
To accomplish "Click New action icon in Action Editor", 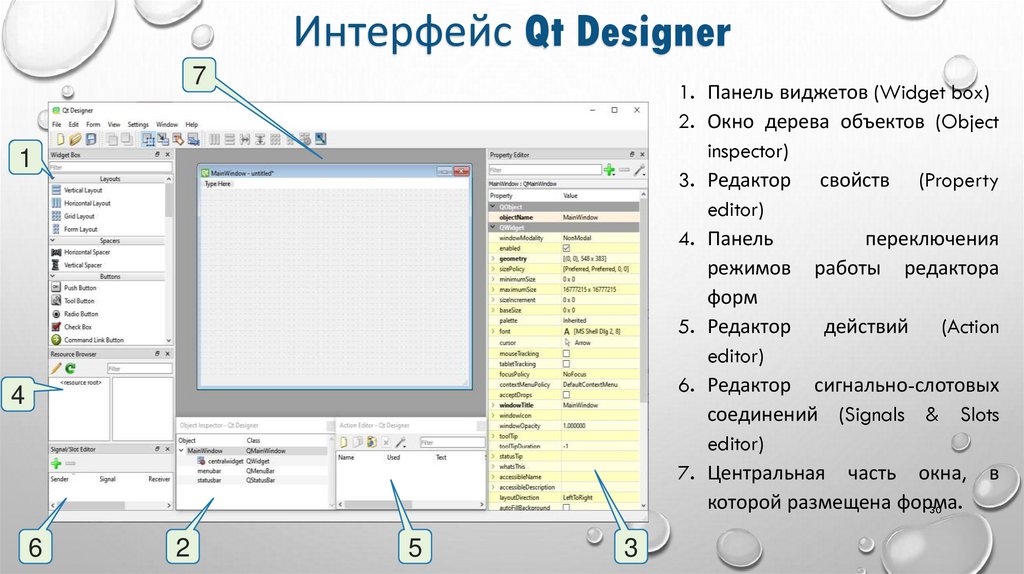I will click(344, 442).
